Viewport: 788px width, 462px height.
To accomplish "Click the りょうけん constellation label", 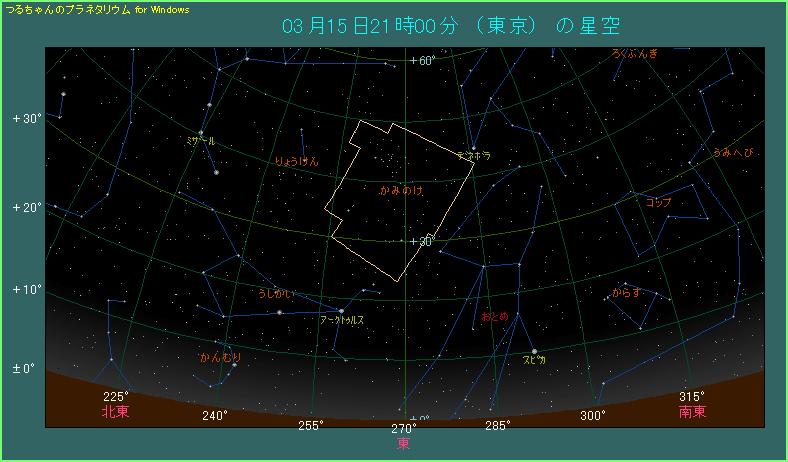I will pyautogui.click(x=297, y=160).
